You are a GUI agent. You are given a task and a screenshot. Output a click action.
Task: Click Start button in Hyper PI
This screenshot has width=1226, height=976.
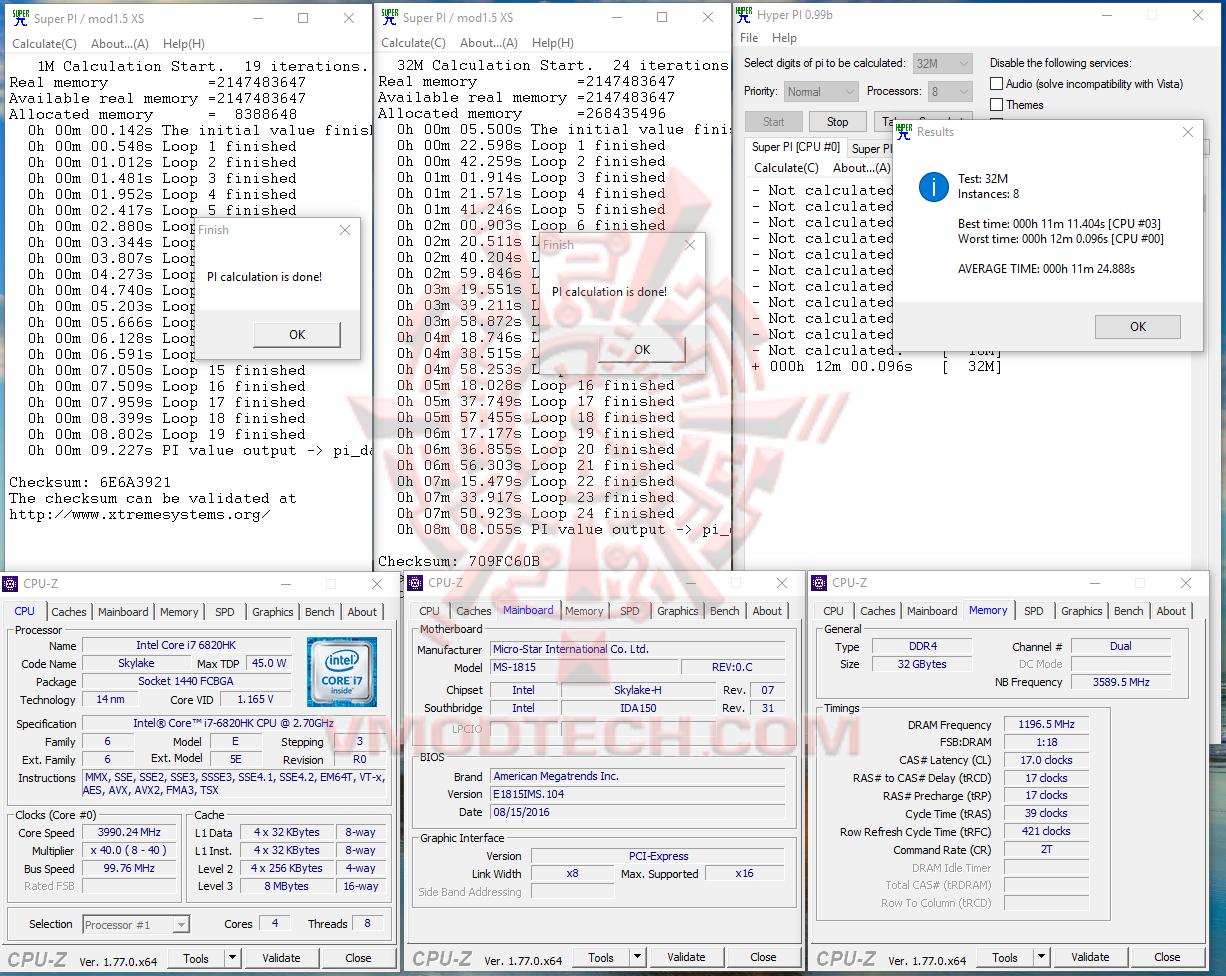pyautogui.click(x=774, y=122)
